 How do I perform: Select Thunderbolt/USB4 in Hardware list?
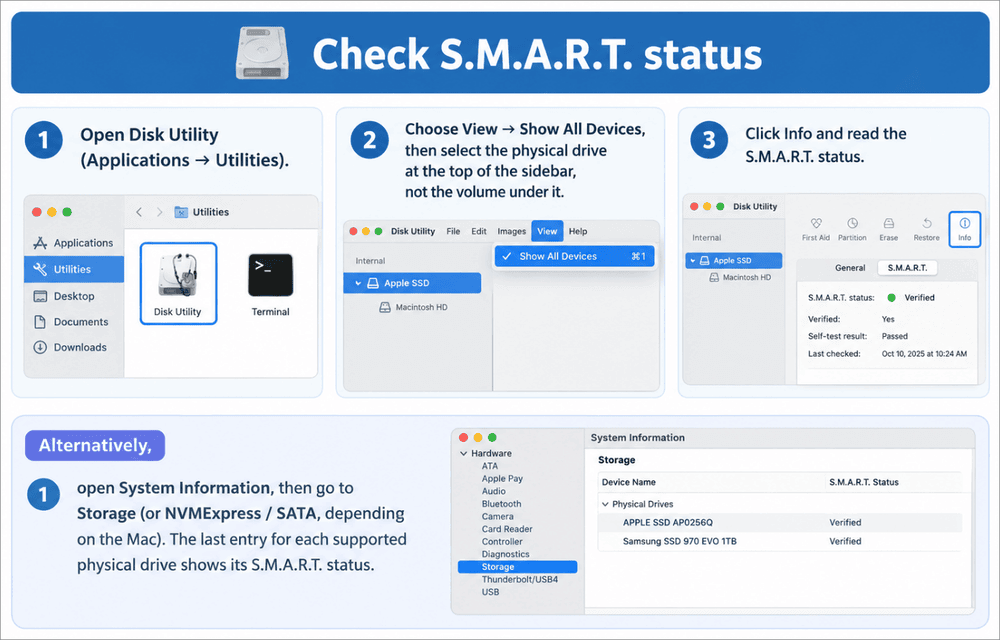click(520, 579)
